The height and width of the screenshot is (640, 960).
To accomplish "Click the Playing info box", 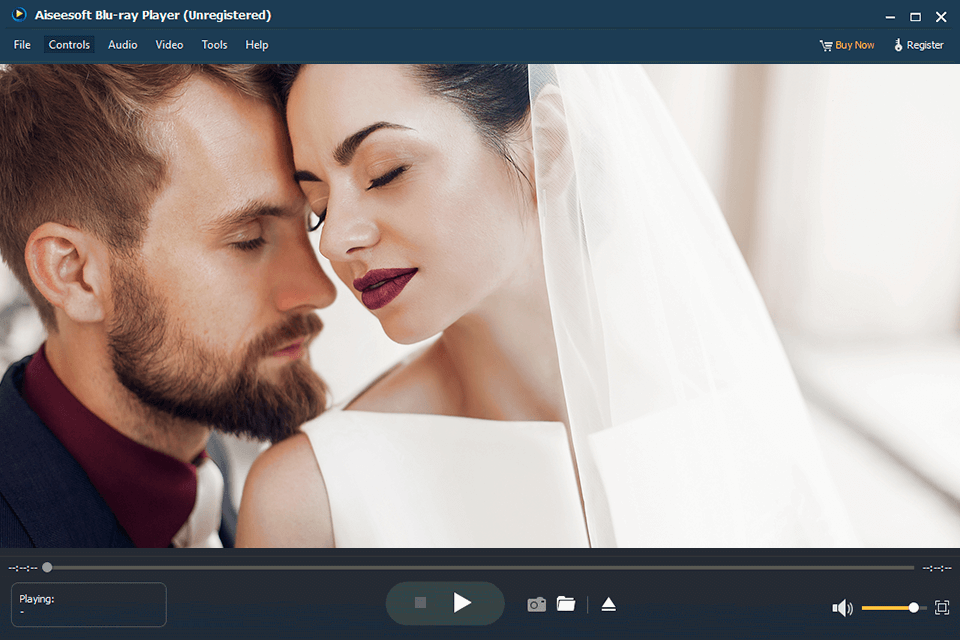I will (89, 604).
